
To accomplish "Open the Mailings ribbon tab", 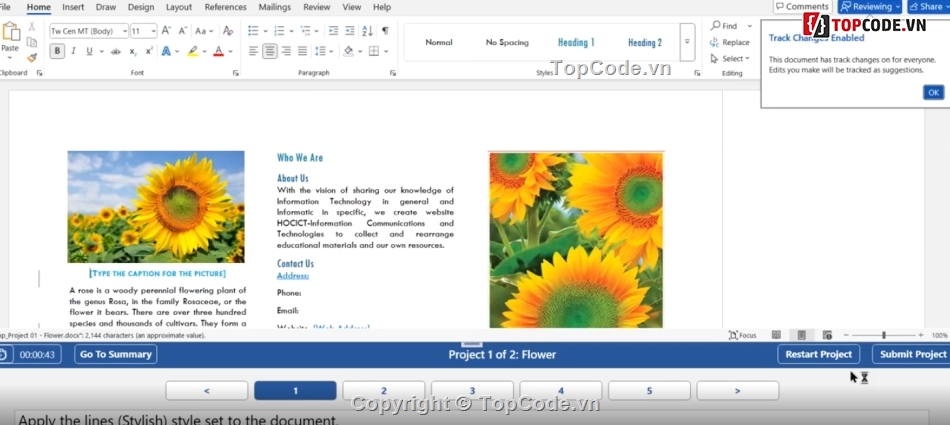I will [275, 7].
